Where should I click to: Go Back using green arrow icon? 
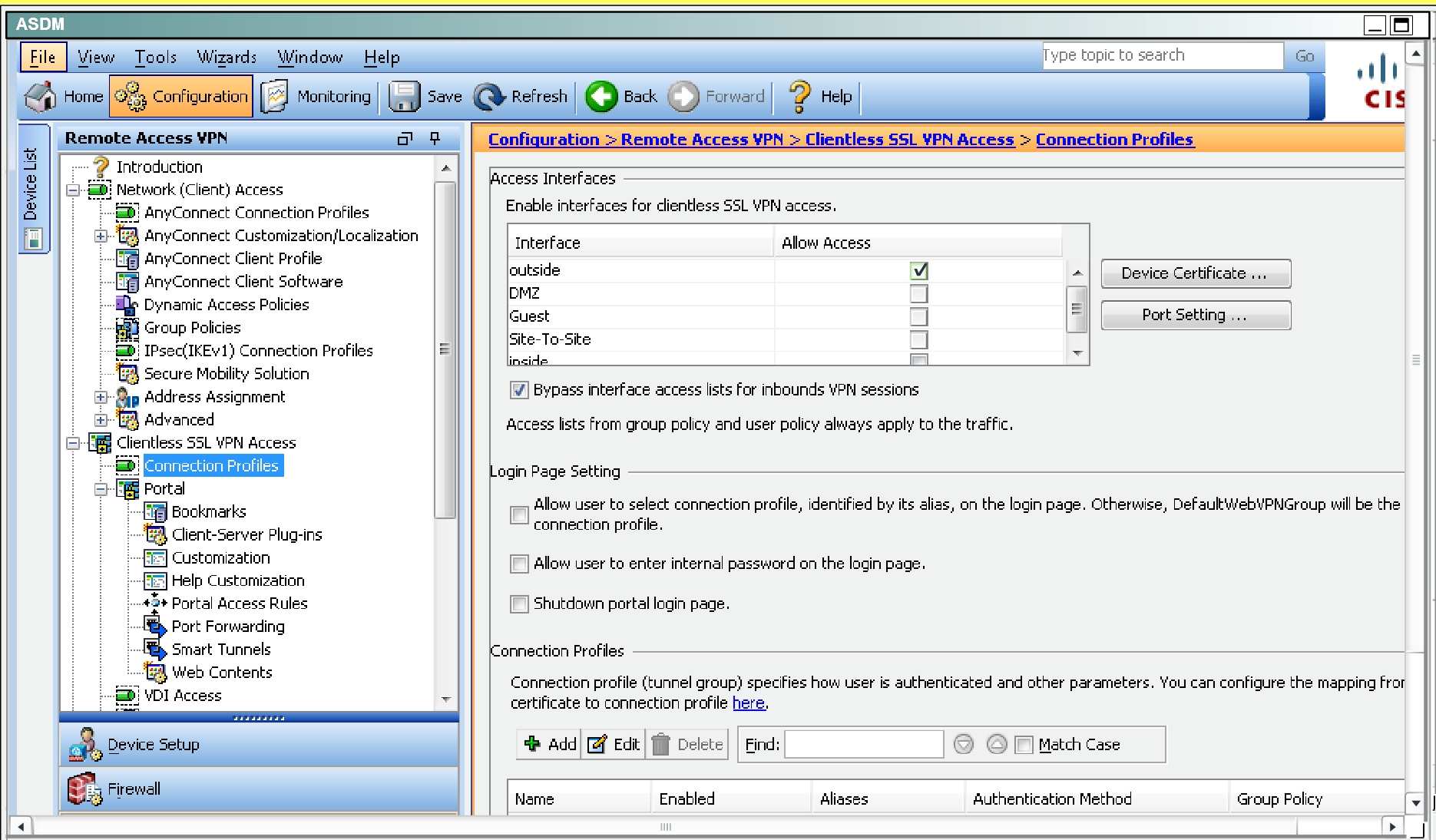click(601, 97)
